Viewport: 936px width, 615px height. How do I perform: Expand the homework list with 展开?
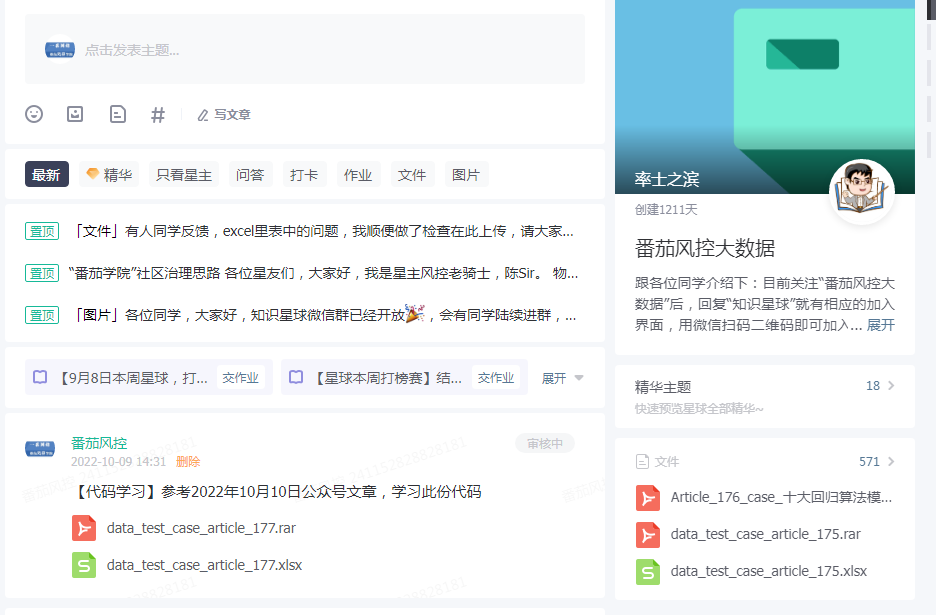[x=562, y=378]
